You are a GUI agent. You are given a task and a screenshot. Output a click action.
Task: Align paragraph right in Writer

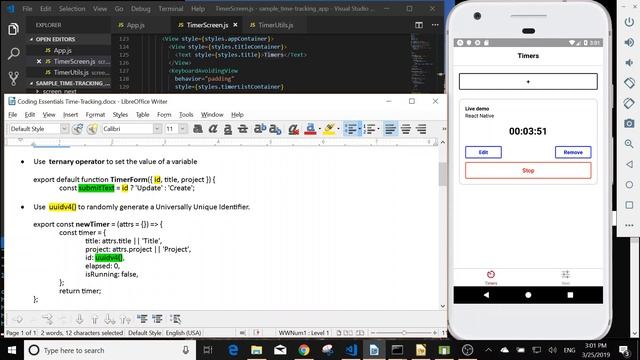pyautogui.click(x=421, y=129)
